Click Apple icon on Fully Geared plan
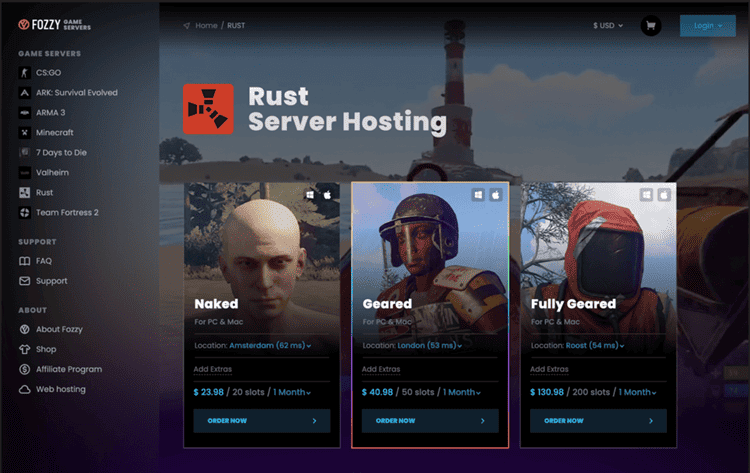 [664, 195]
